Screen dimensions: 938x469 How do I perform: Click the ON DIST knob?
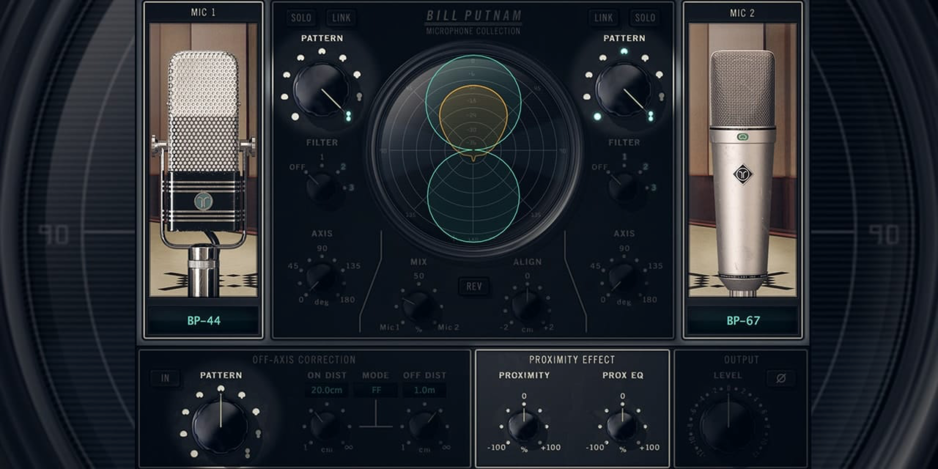[x=326, y=426]
